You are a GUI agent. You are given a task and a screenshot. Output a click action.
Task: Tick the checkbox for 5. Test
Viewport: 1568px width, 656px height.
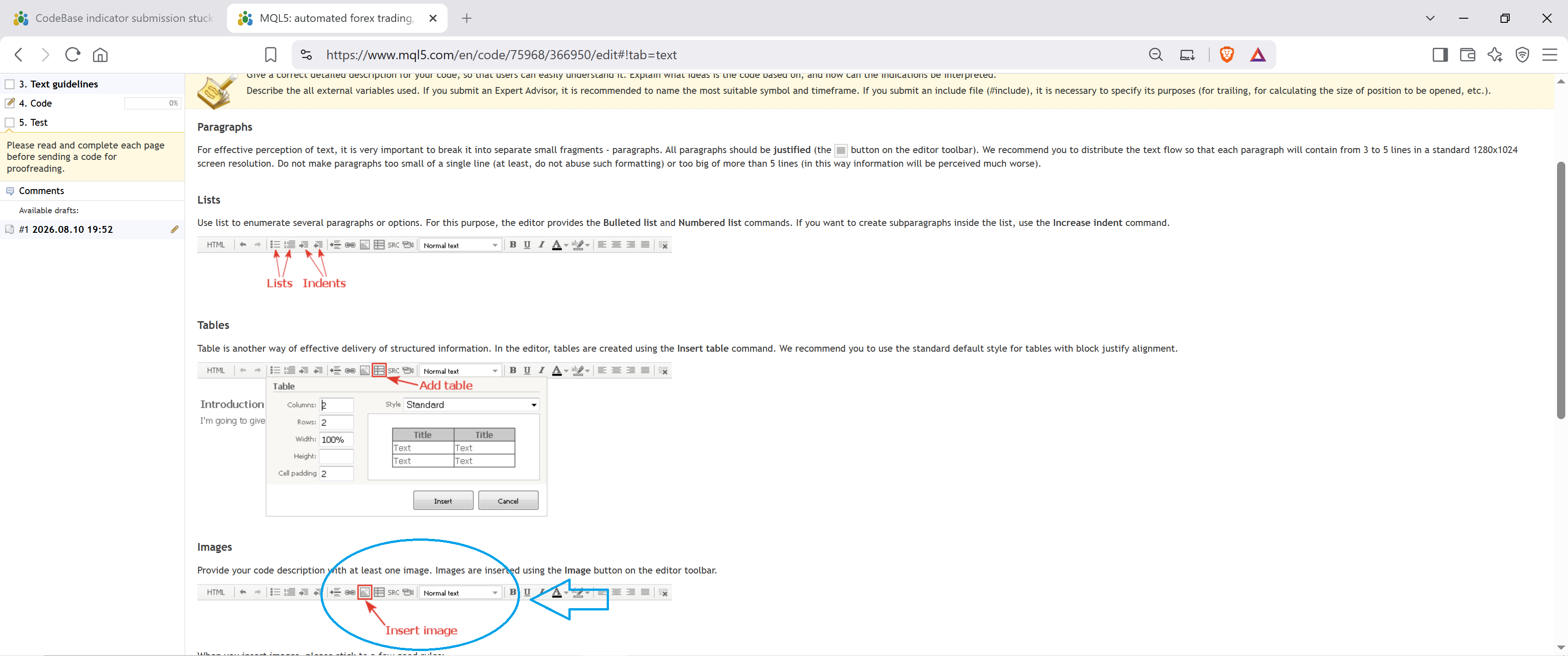click(10, 122)
